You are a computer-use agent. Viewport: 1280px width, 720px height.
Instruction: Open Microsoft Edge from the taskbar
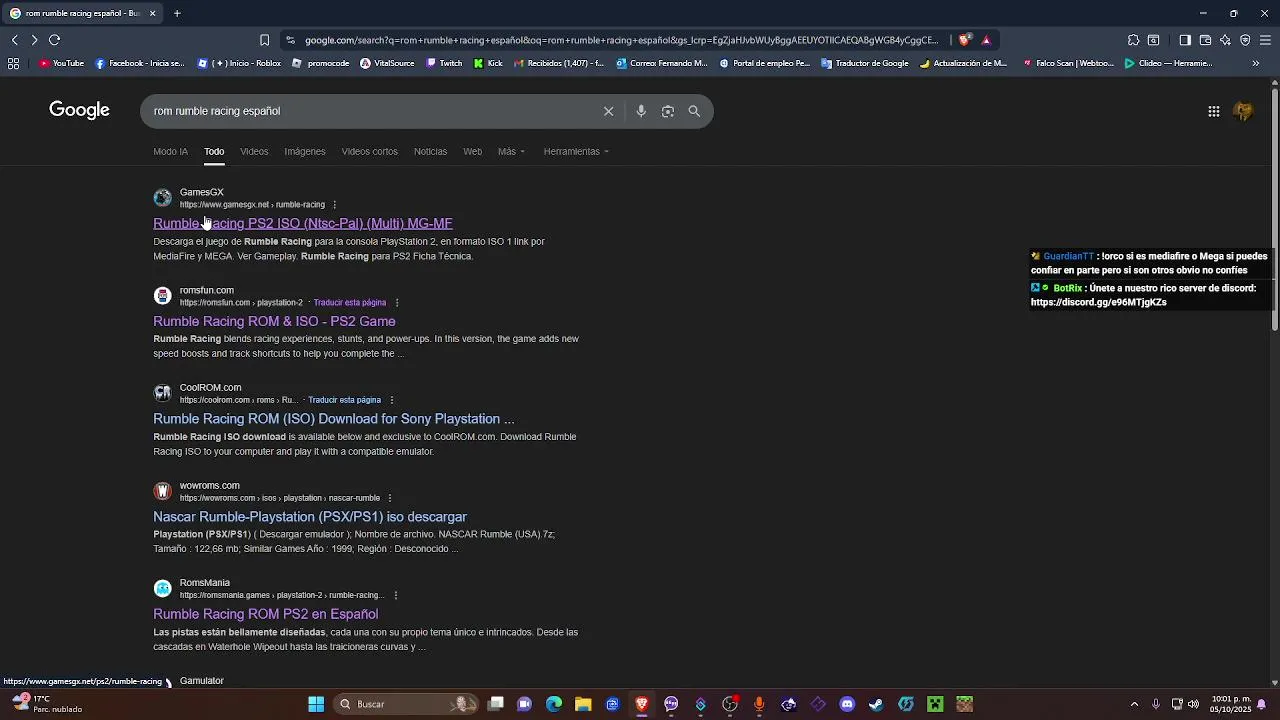click(x=554, y=704)
